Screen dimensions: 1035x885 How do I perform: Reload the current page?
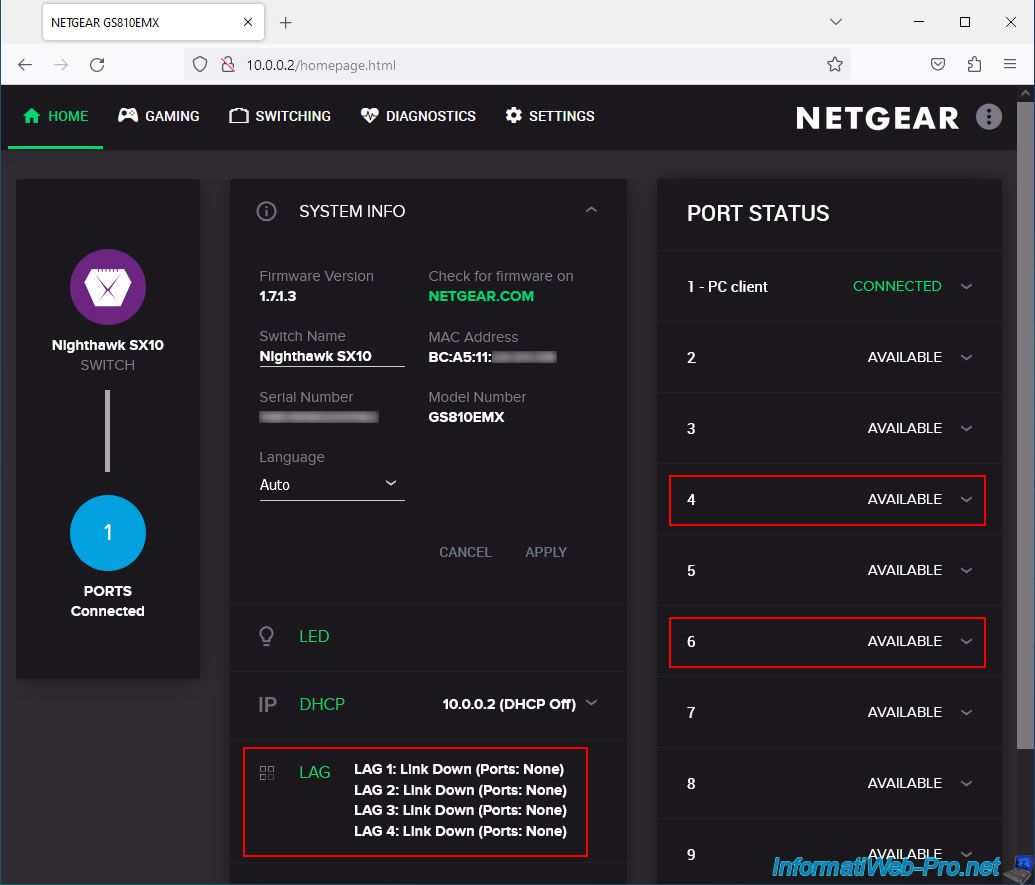[x=97, y=65]
